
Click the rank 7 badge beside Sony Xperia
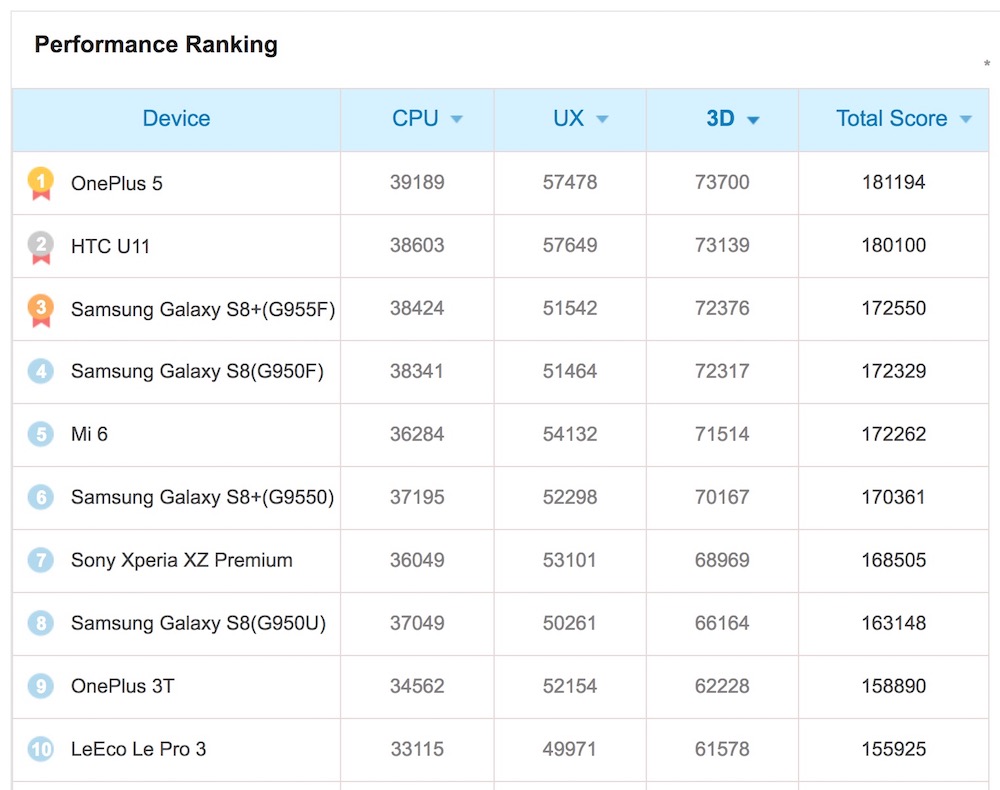click(x=40, y=560)
